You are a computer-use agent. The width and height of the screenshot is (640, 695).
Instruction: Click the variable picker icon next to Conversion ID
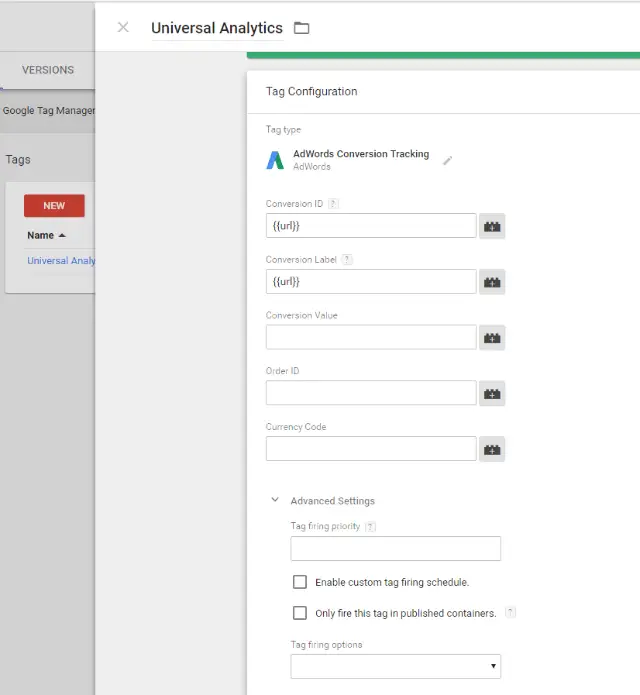(491, 227)
